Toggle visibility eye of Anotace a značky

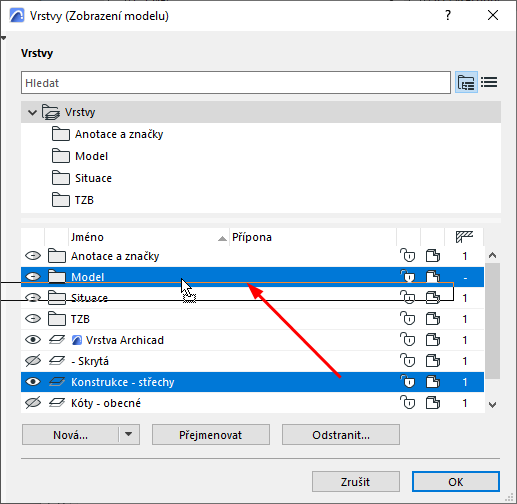[33, 256]
